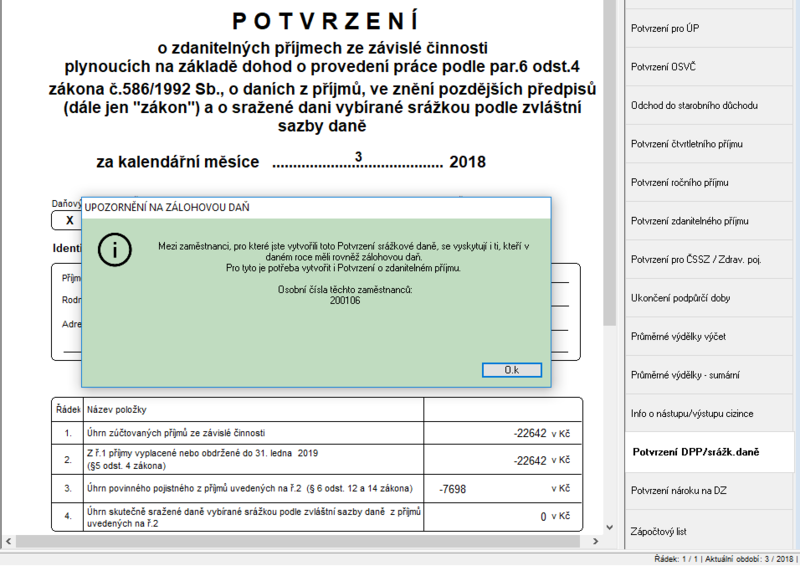The width and height of the screenshot is (800, 566).
Task: Select Potvrzení OSVČ in the side list
Action: click(709, 67)
